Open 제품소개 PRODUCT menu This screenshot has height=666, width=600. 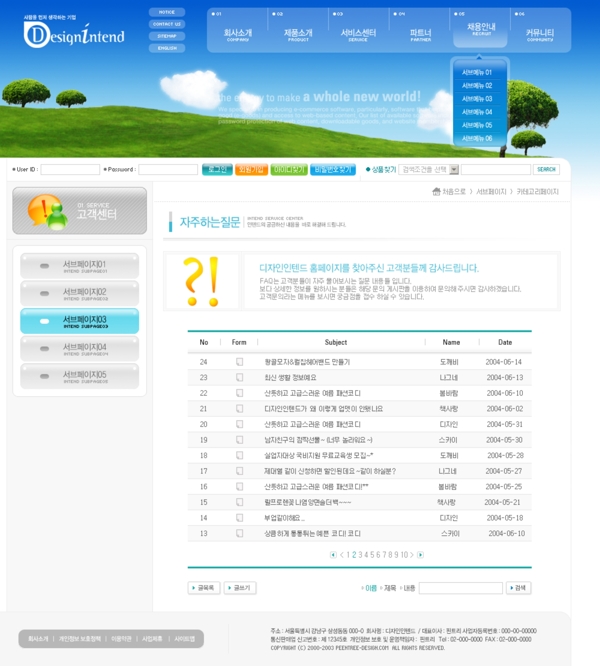click(298, 34)
